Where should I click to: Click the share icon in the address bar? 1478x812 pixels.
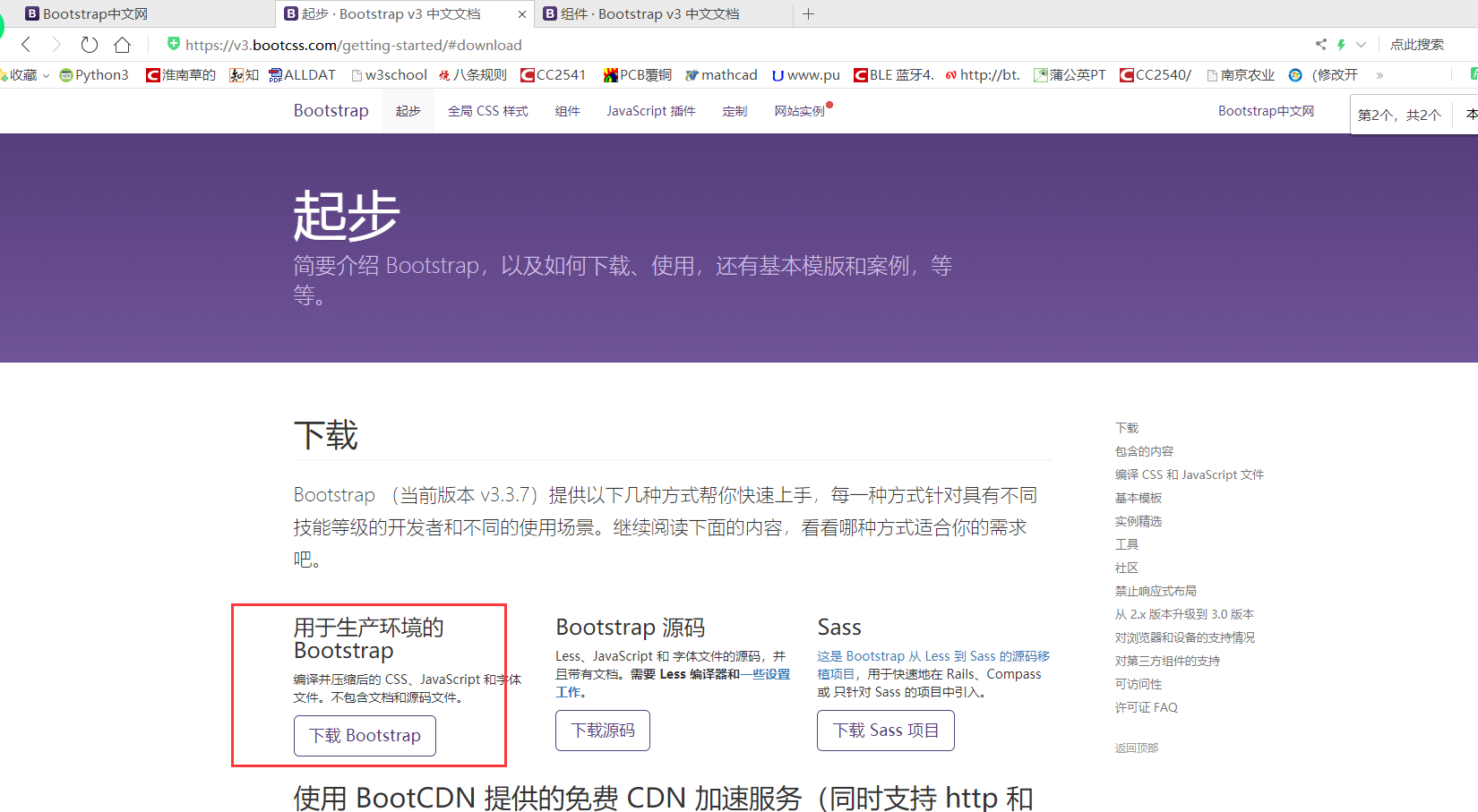point(1320,44)
